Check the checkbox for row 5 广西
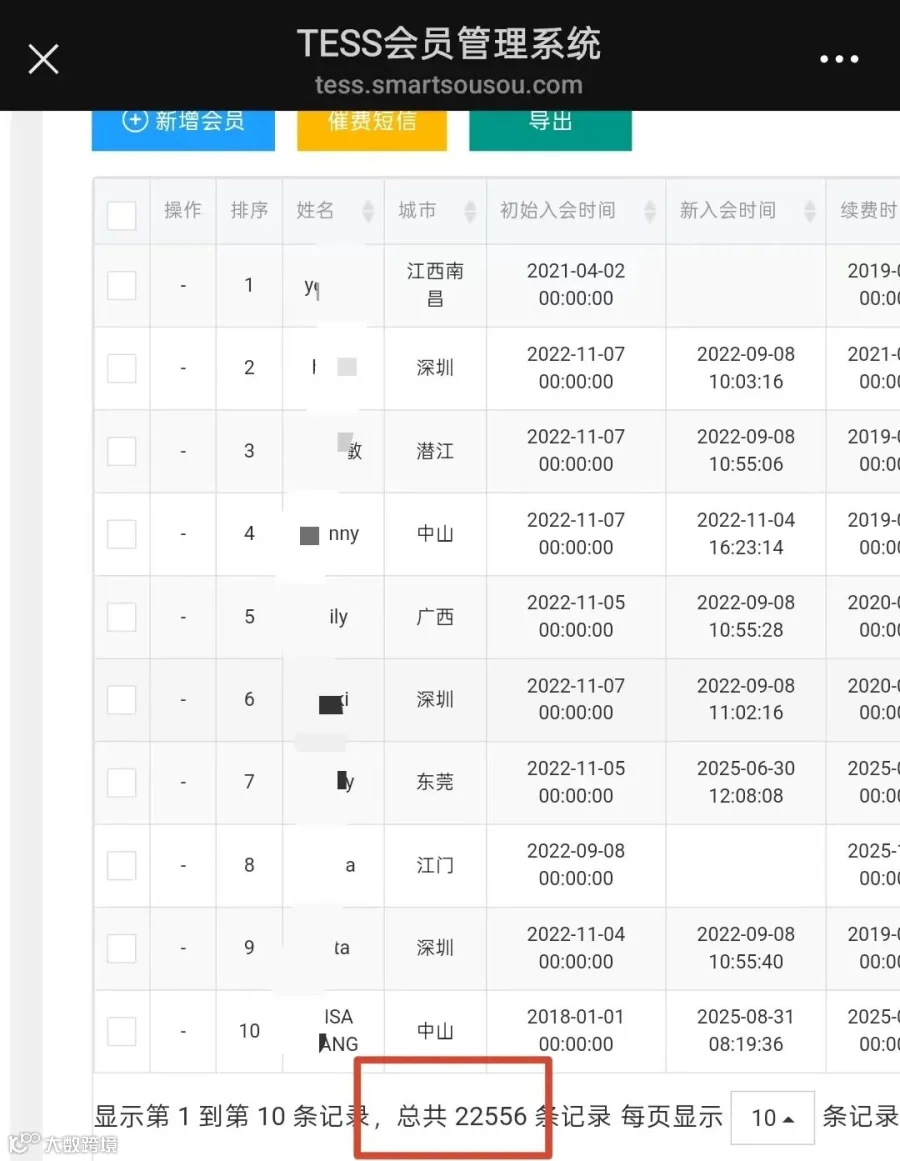This screenshot has width=900, height=1161. 121,617
